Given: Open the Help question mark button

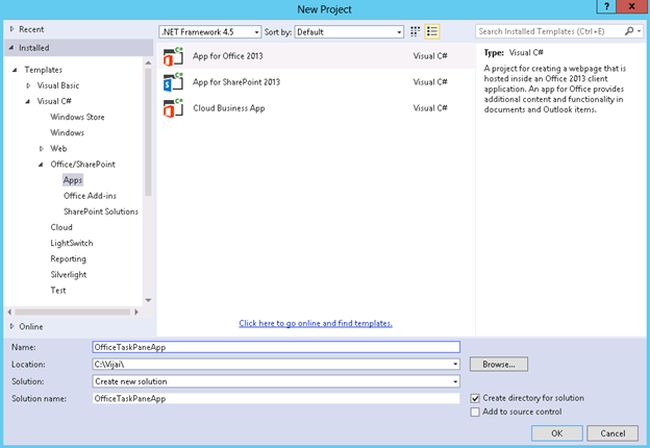Looking at the screenshot, I should 606,7.
